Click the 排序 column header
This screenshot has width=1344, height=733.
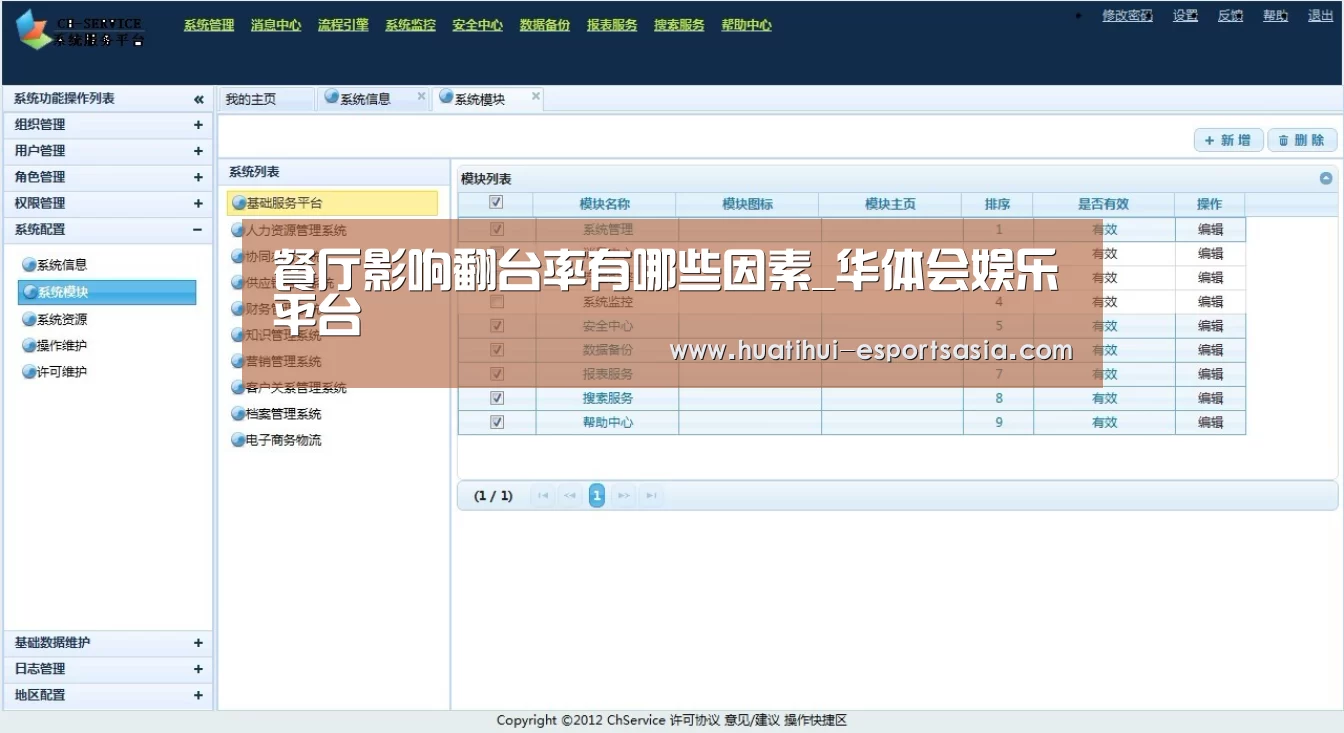coord(997,204)
